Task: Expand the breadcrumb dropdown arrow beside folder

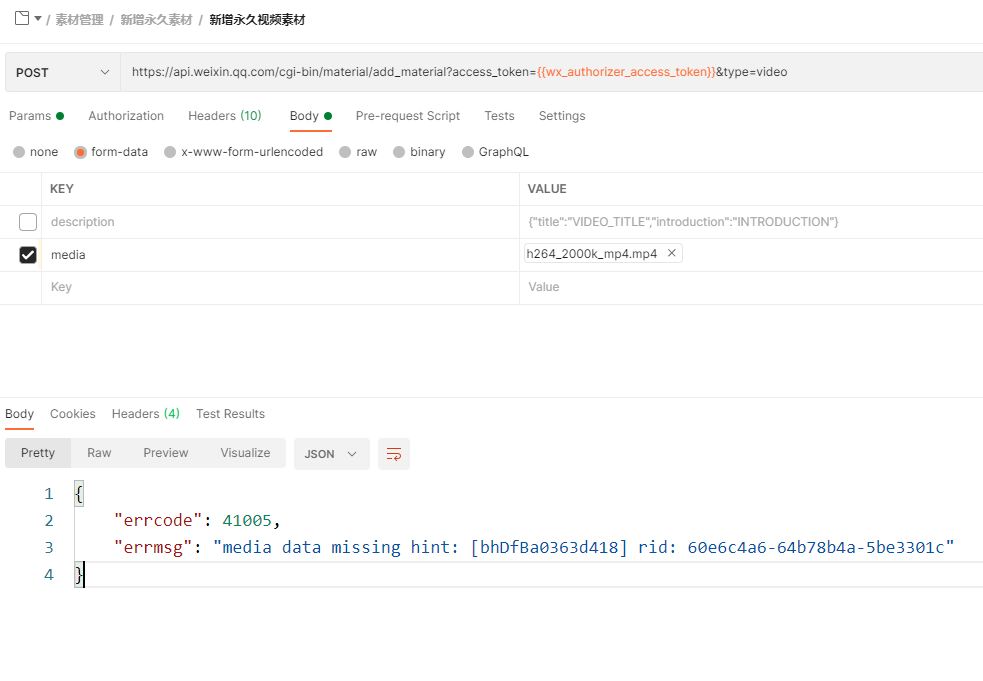Action: [38, 19]
